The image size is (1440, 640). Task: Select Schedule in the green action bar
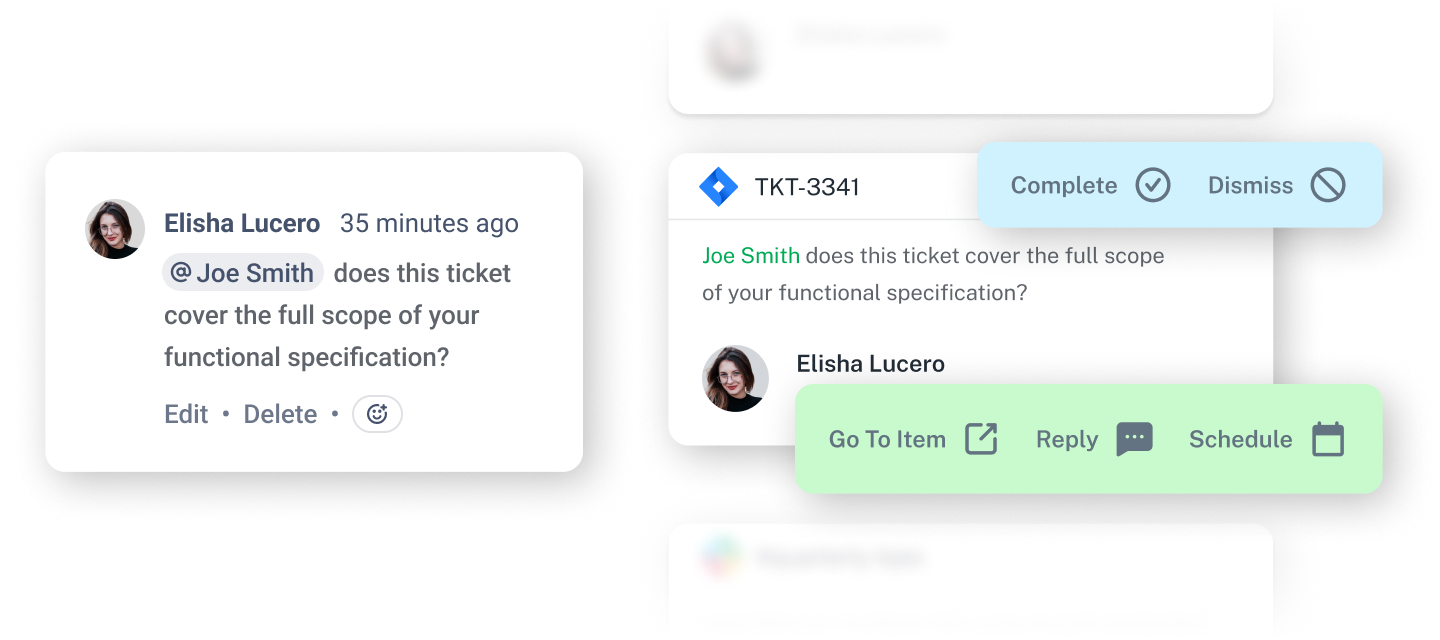(x=1240, y=439)
